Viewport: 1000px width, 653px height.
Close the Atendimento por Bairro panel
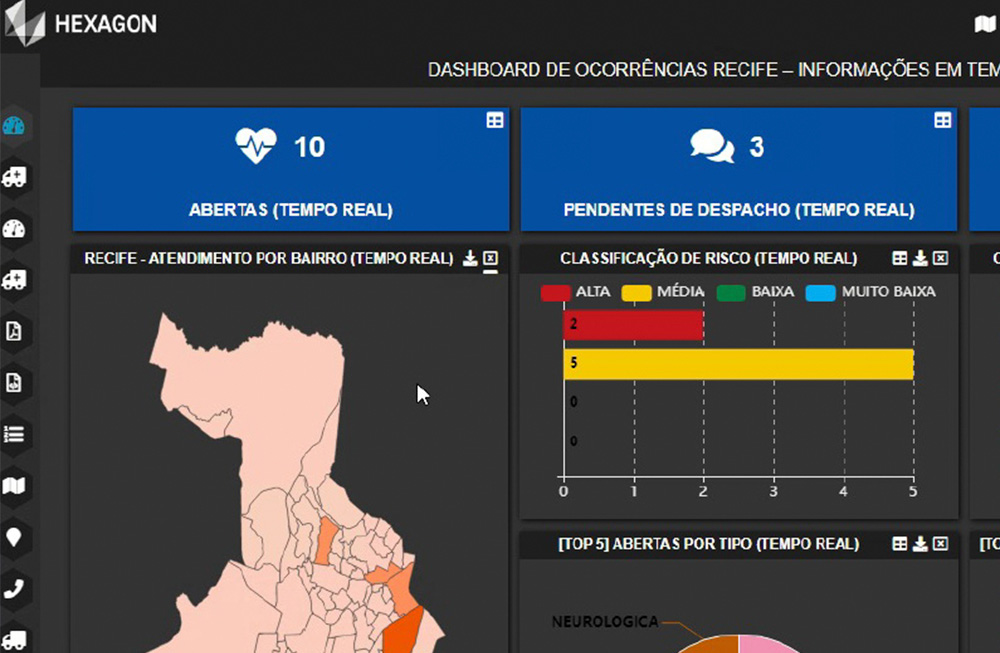[x=490, y=259]
